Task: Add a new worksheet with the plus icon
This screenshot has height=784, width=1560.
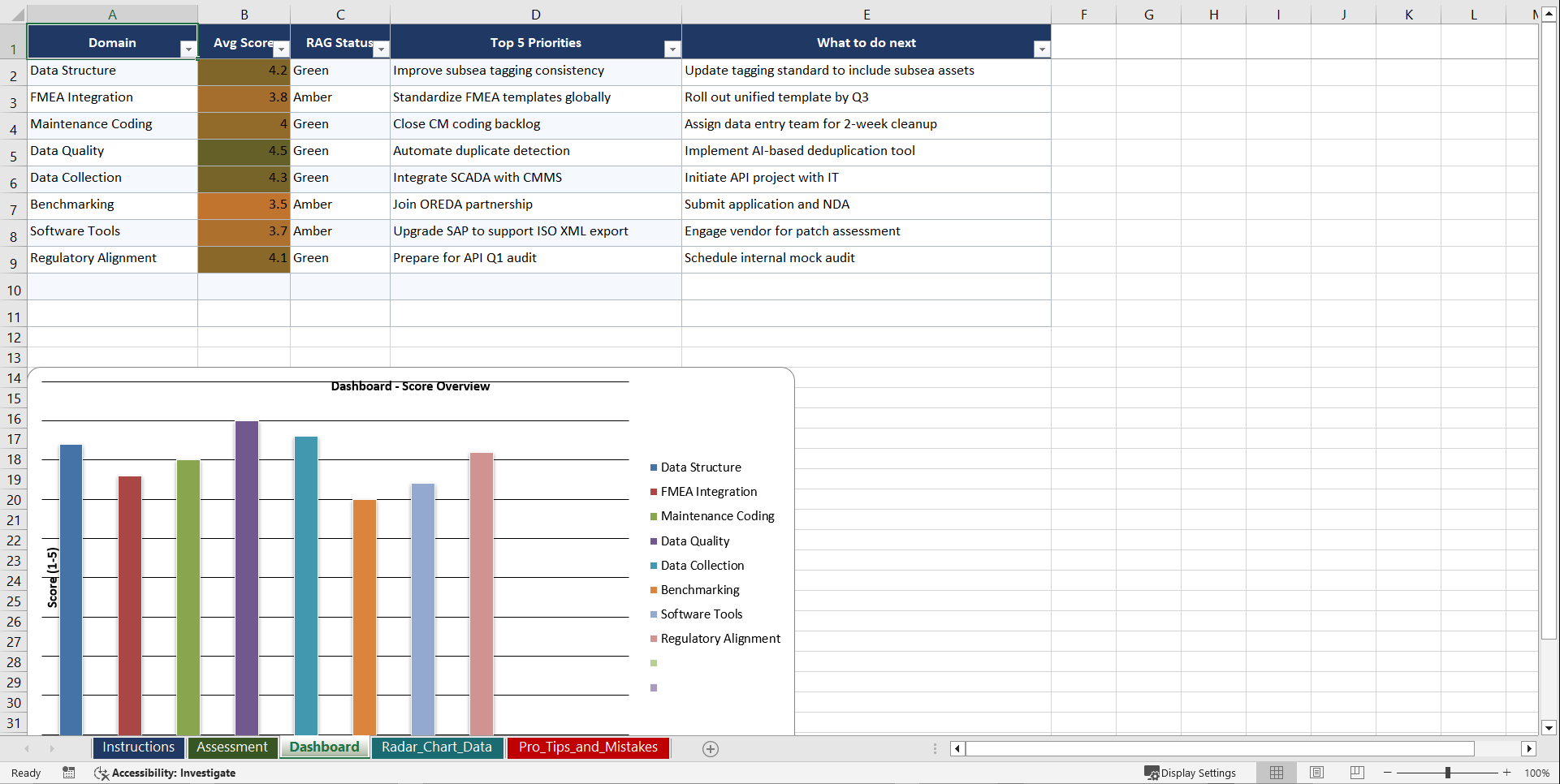Action: pyautogui.click(x=710, y=748)
